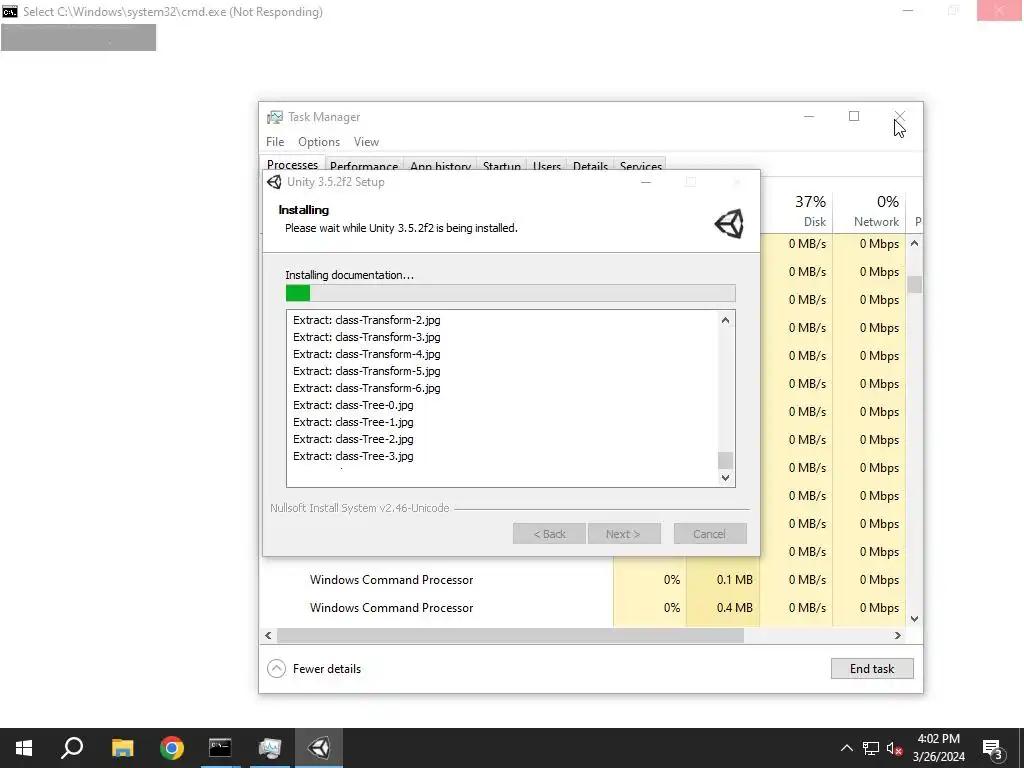Click Task Manager vertical scroll up arrow

point(914,244)
